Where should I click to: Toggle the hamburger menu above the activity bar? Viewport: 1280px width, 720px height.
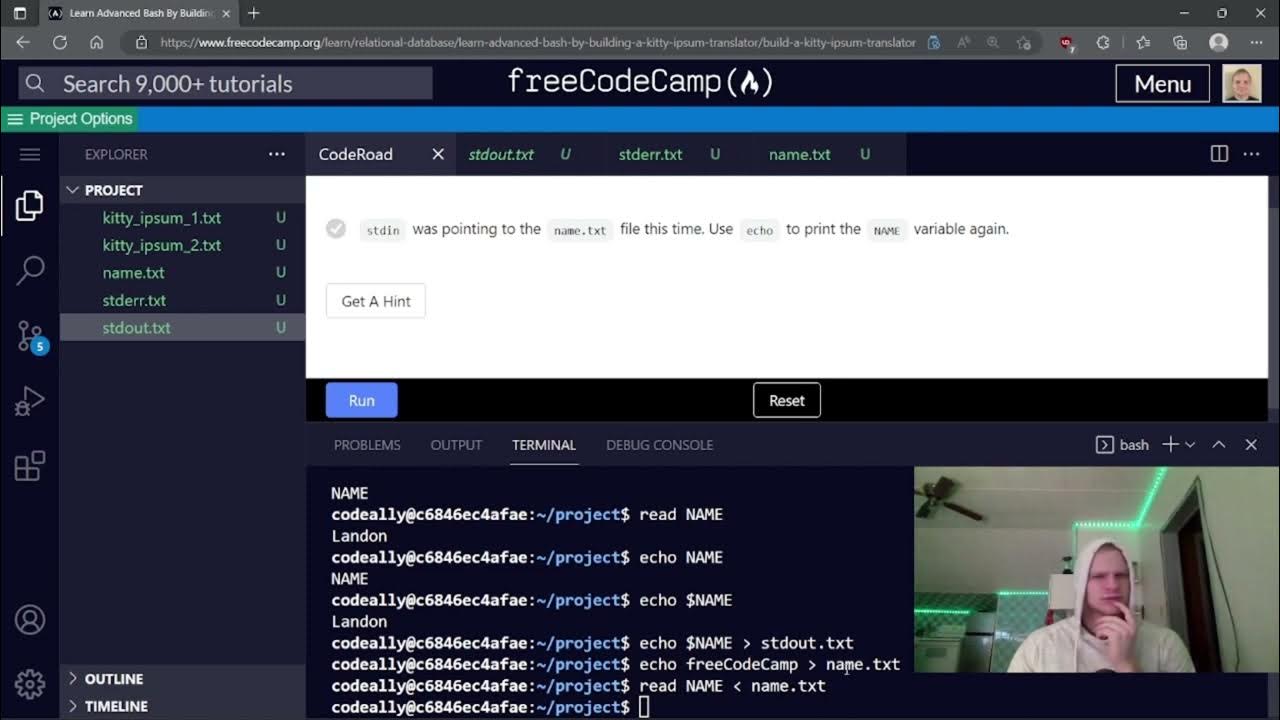click(x=29, y=154)
